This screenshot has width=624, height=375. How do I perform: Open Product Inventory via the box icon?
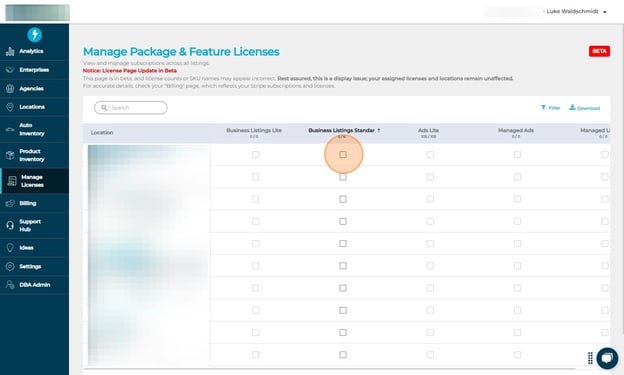(10, 155)
